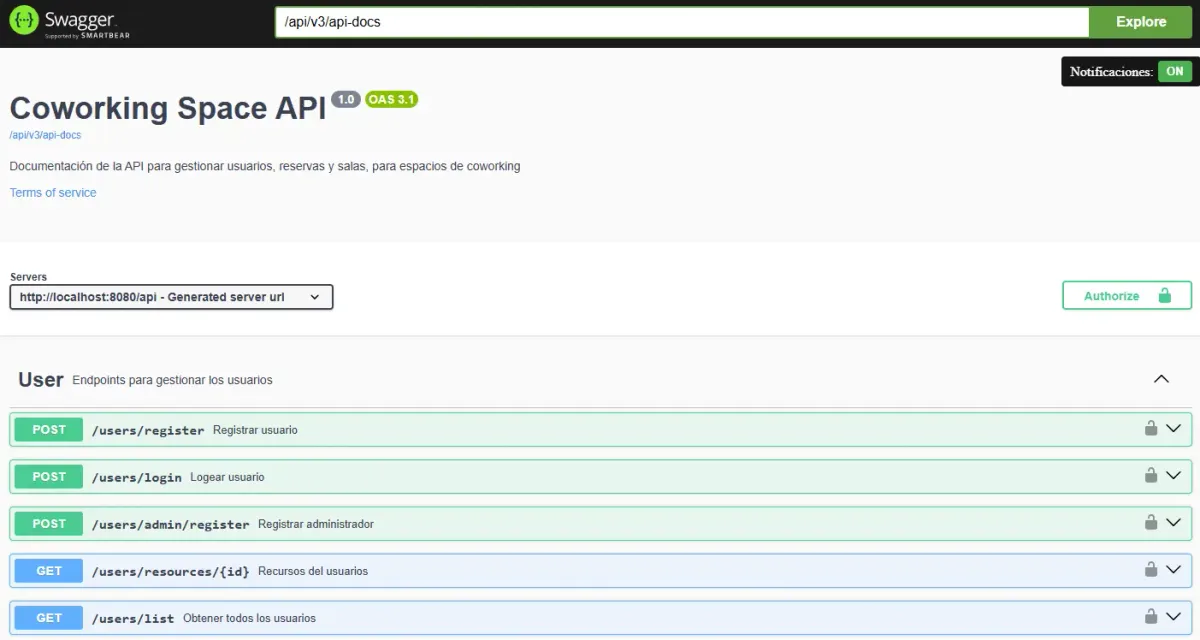Click the OAS 3.1 version badge
Image resolution: width=1200 pixels, height=640 pixels.
(x=391, y=99)
